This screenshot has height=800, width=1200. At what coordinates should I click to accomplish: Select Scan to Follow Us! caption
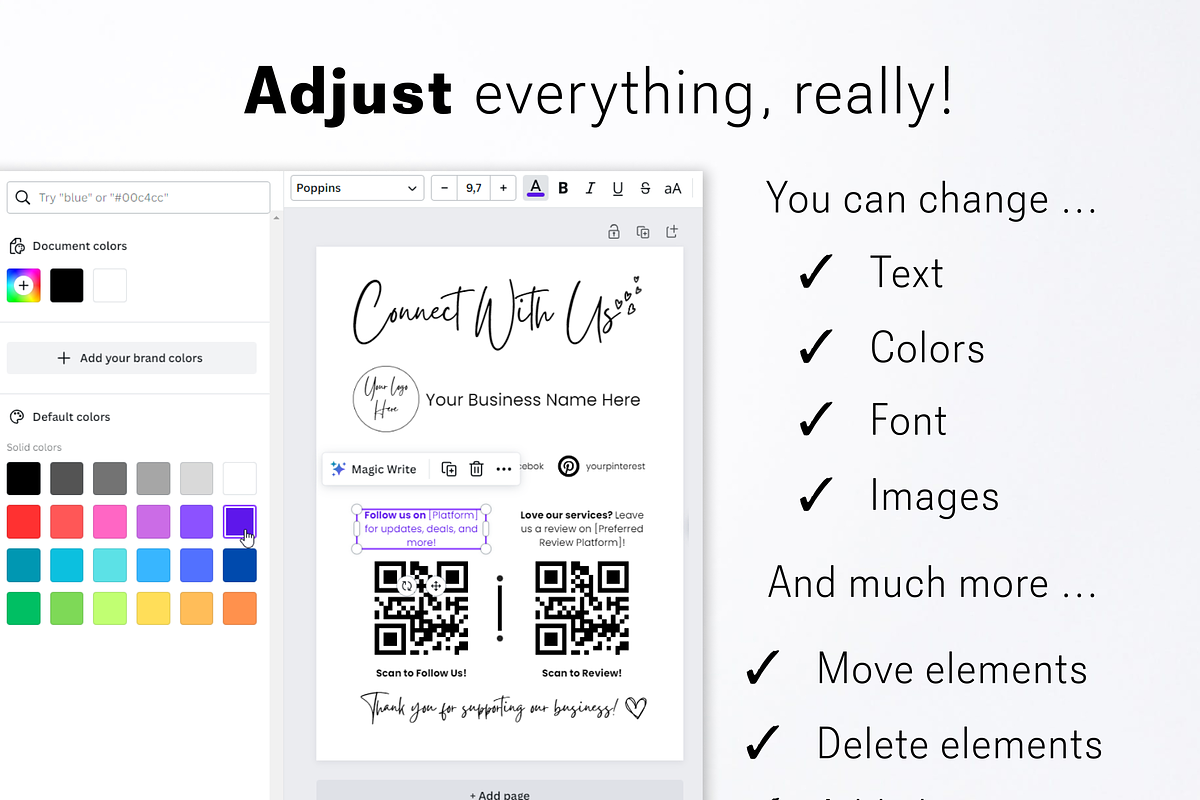tap(421, 673)
